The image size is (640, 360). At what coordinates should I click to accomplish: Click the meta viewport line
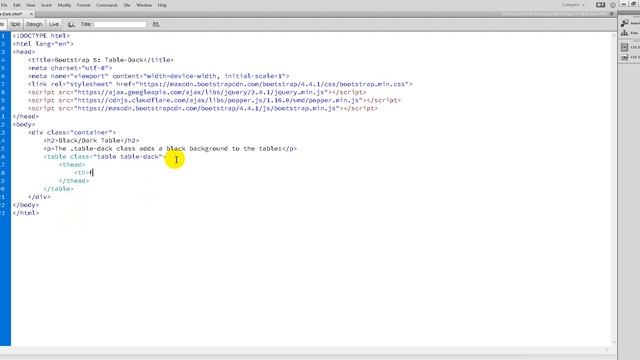159,76
